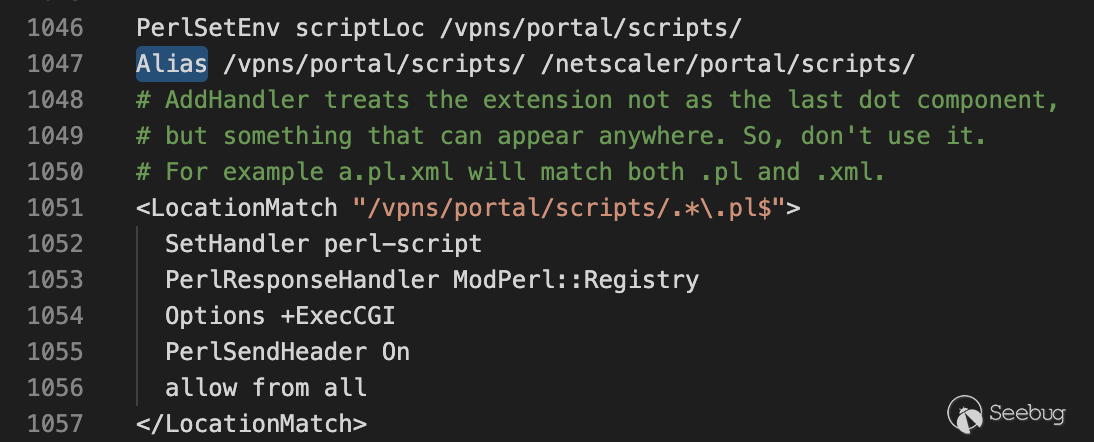The image size is (1094, 442).
Task: Click the quoted LocationMatch regex string
Action: (x=570, y=208)
